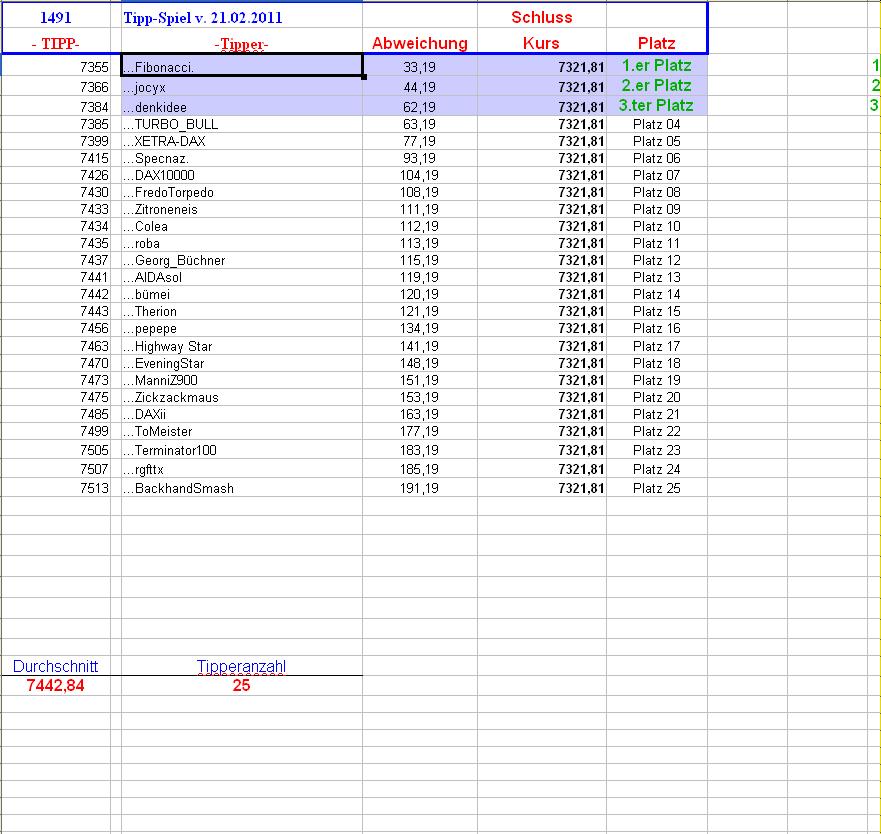This screenshot has height=834, width=881.
Task: Click the tipper count value 25
Action: [242, 685]
